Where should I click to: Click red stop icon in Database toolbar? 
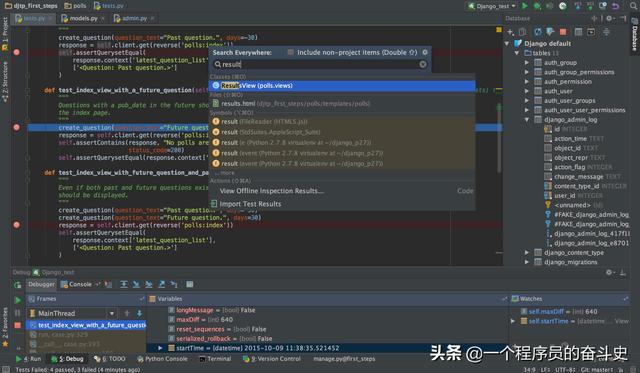pos(563,32)
